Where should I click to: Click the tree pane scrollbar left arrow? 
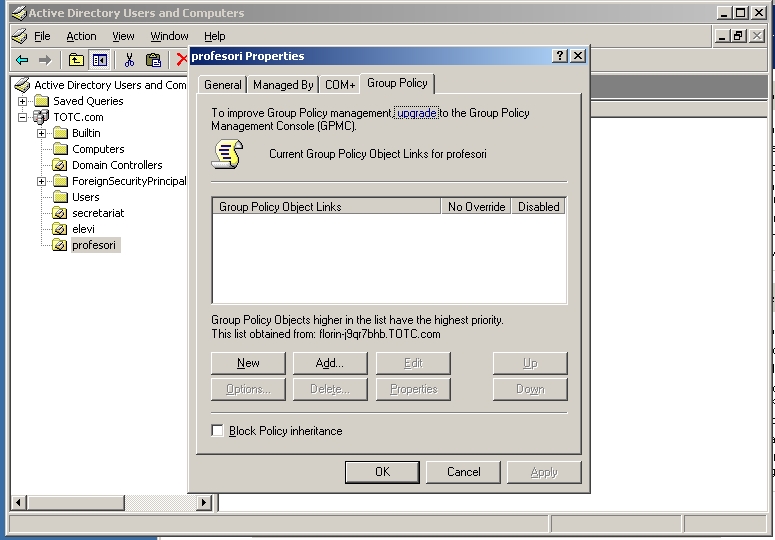18,502
